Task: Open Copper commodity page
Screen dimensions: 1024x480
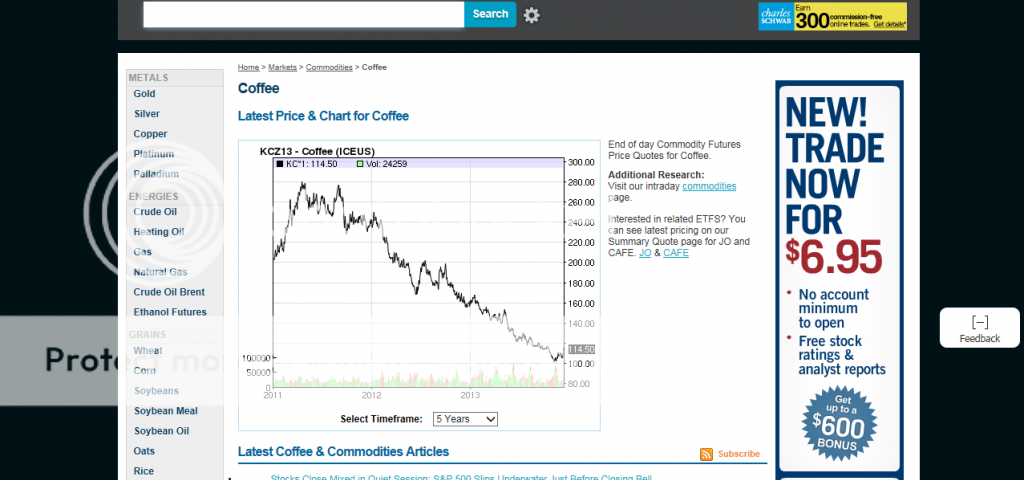Action: [150, 134]
